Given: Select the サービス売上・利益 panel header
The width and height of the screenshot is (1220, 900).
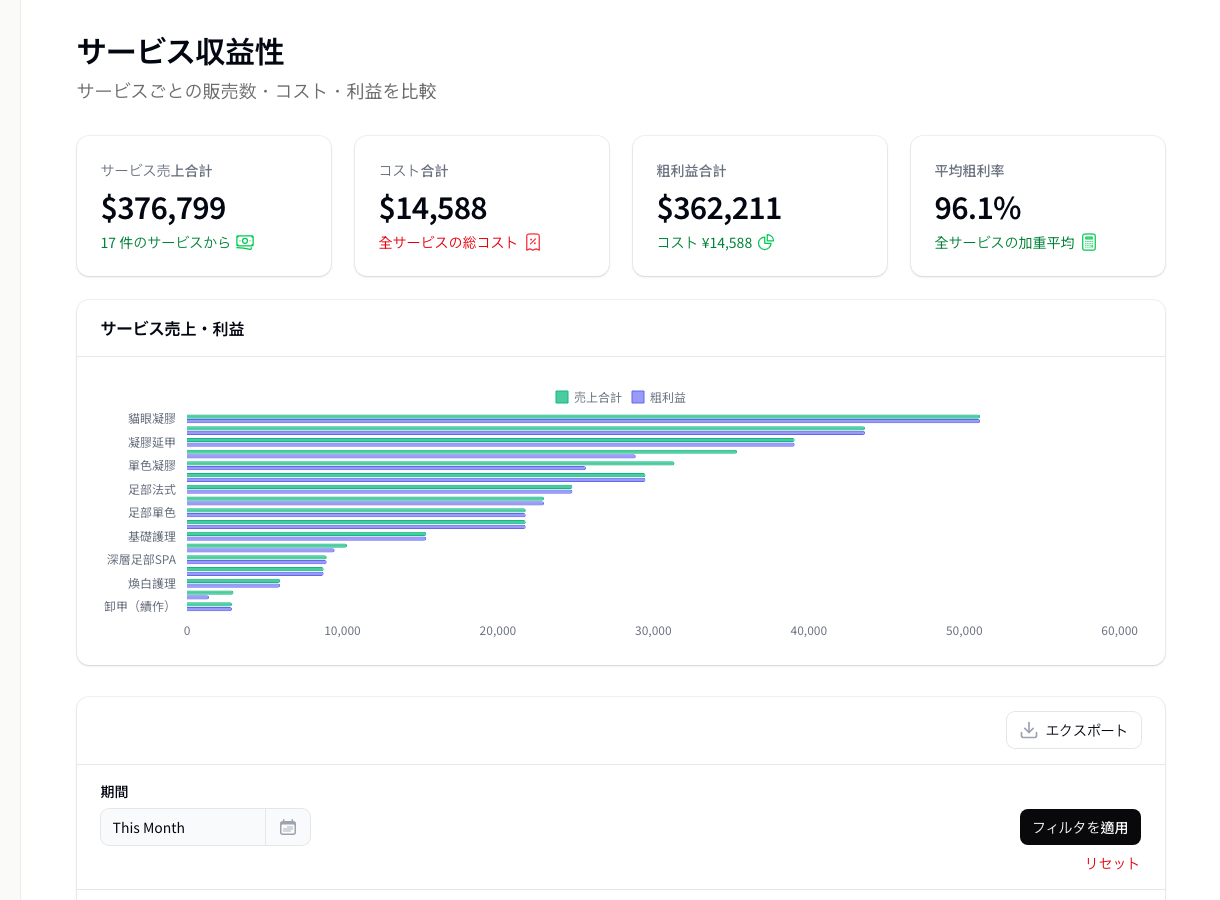Looking at the screenshot, I should tap(175, 328).
